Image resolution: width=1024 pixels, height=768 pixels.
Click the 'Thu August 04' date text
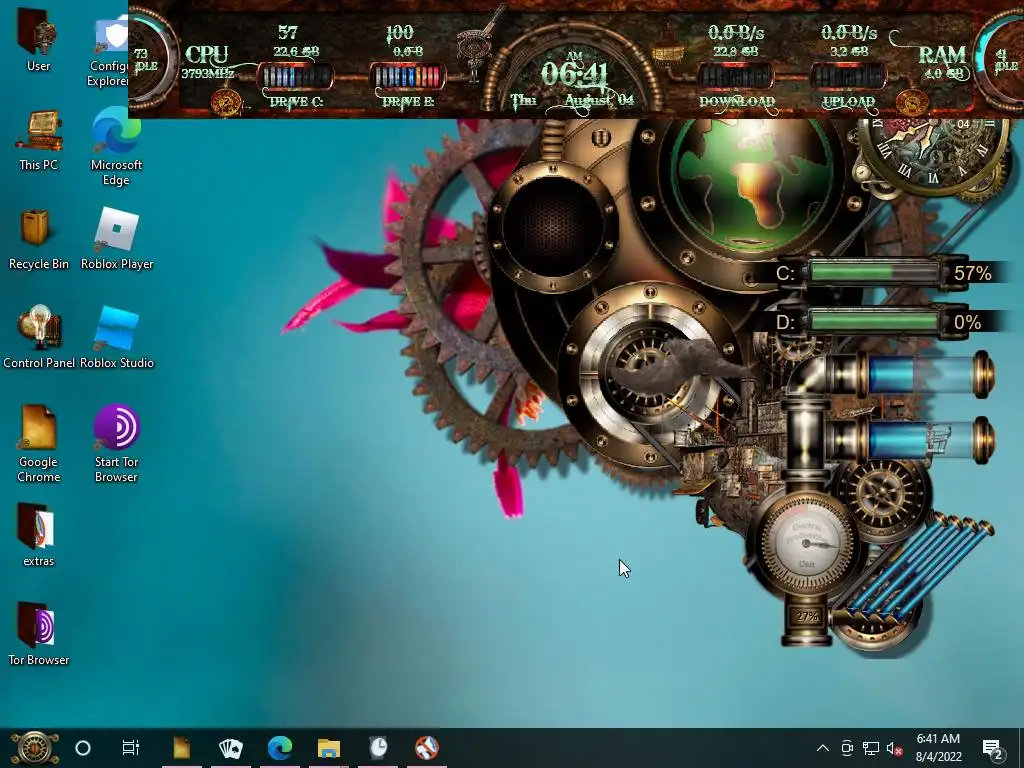click(572, 101)
